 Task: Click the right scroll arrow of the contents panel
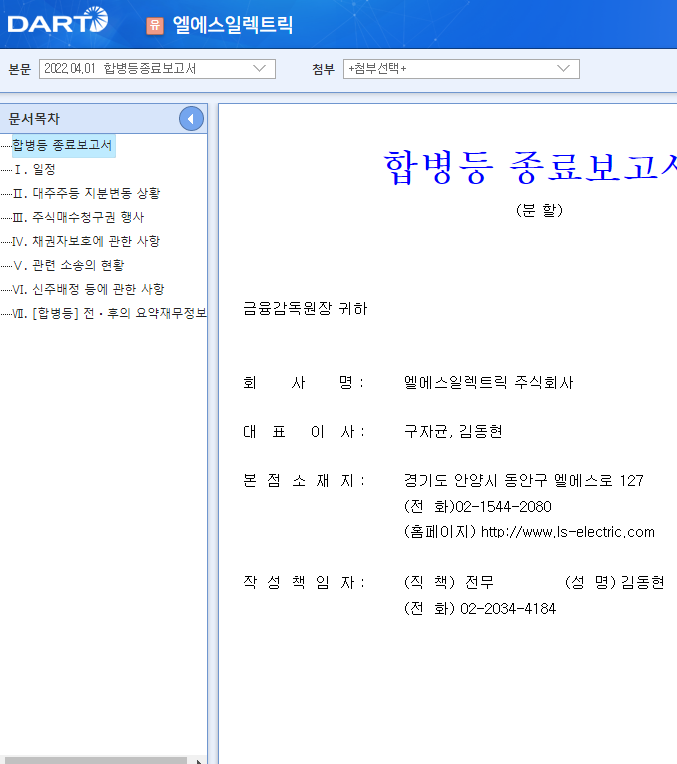pos(198,761)
